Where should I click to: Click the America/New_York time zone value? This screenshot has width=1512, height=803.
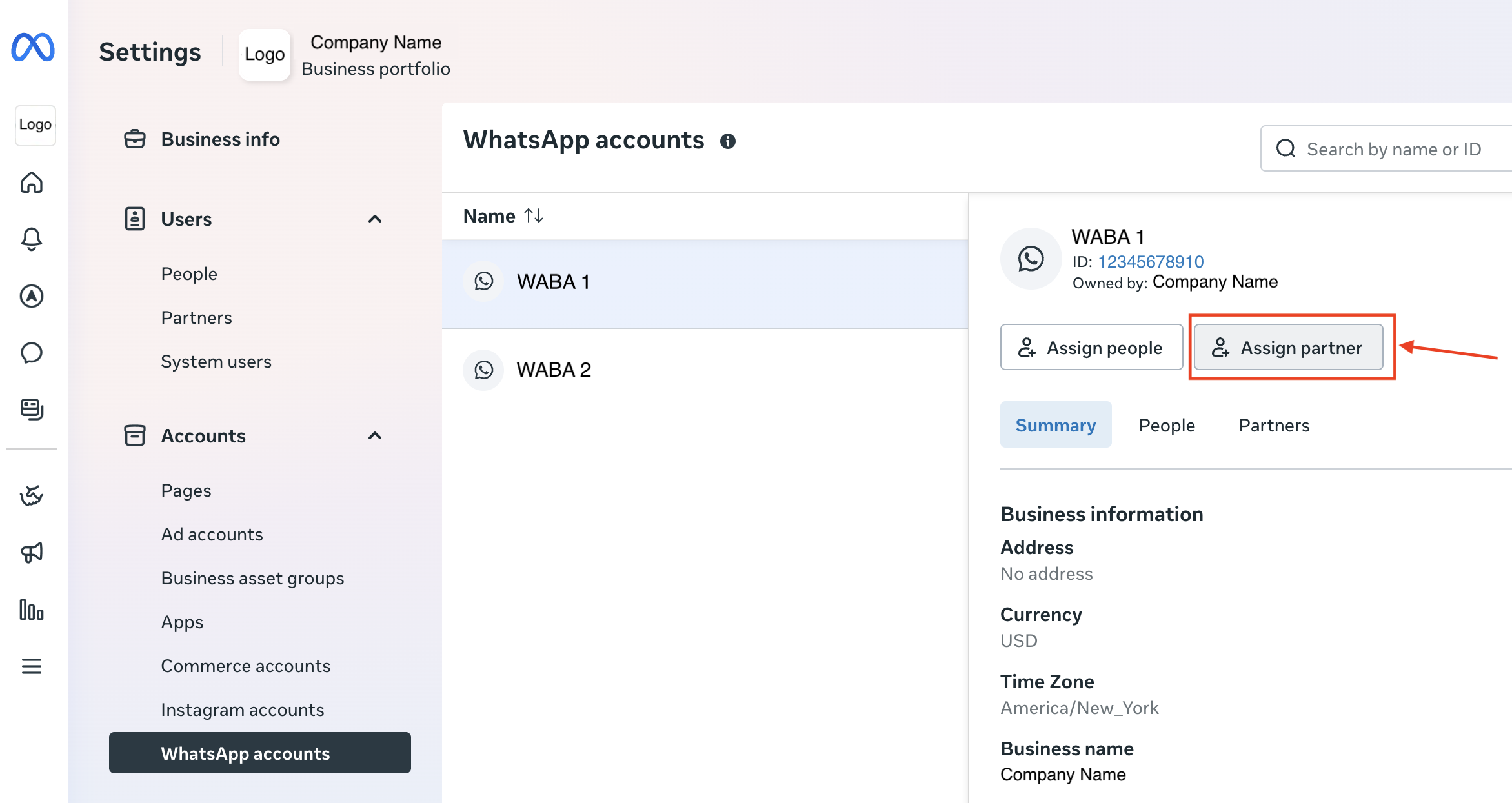[1080, 708]
